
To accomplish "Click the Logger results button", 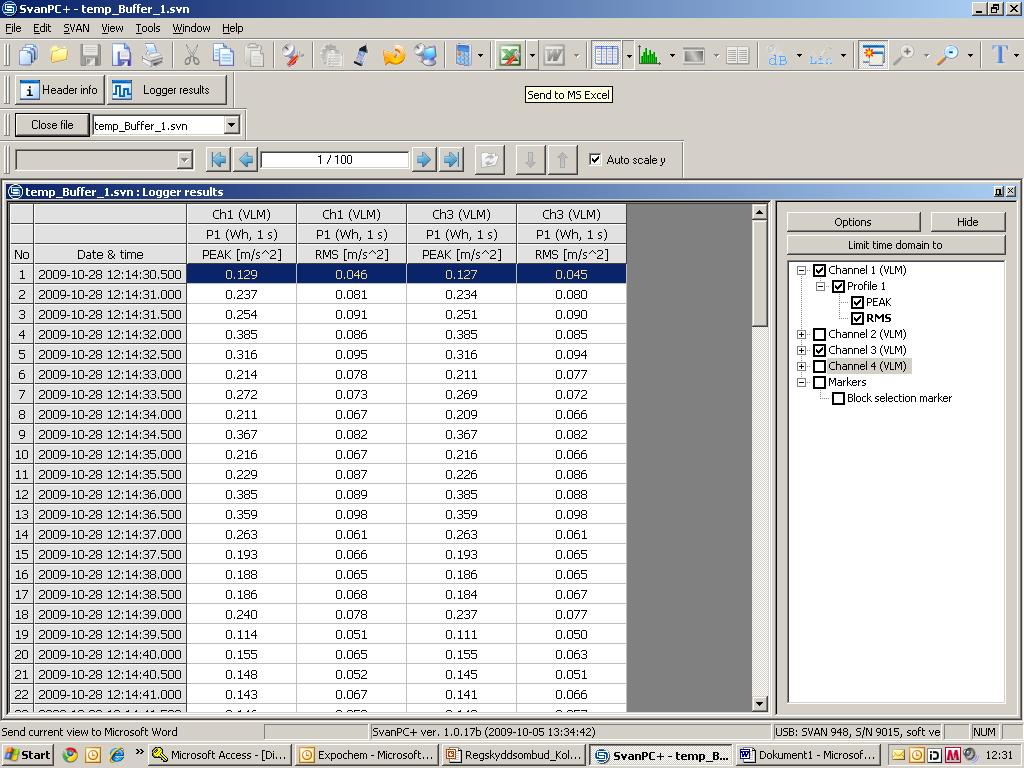I will 166,90.
